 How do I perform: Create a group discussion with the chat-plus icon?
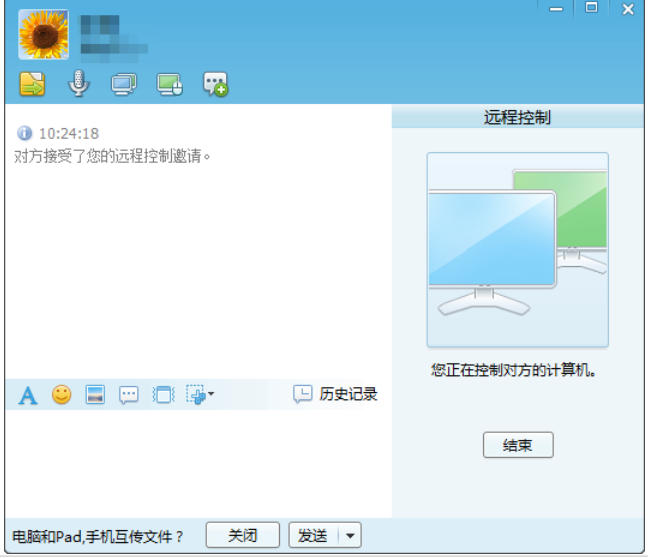[x=215, y=84]
